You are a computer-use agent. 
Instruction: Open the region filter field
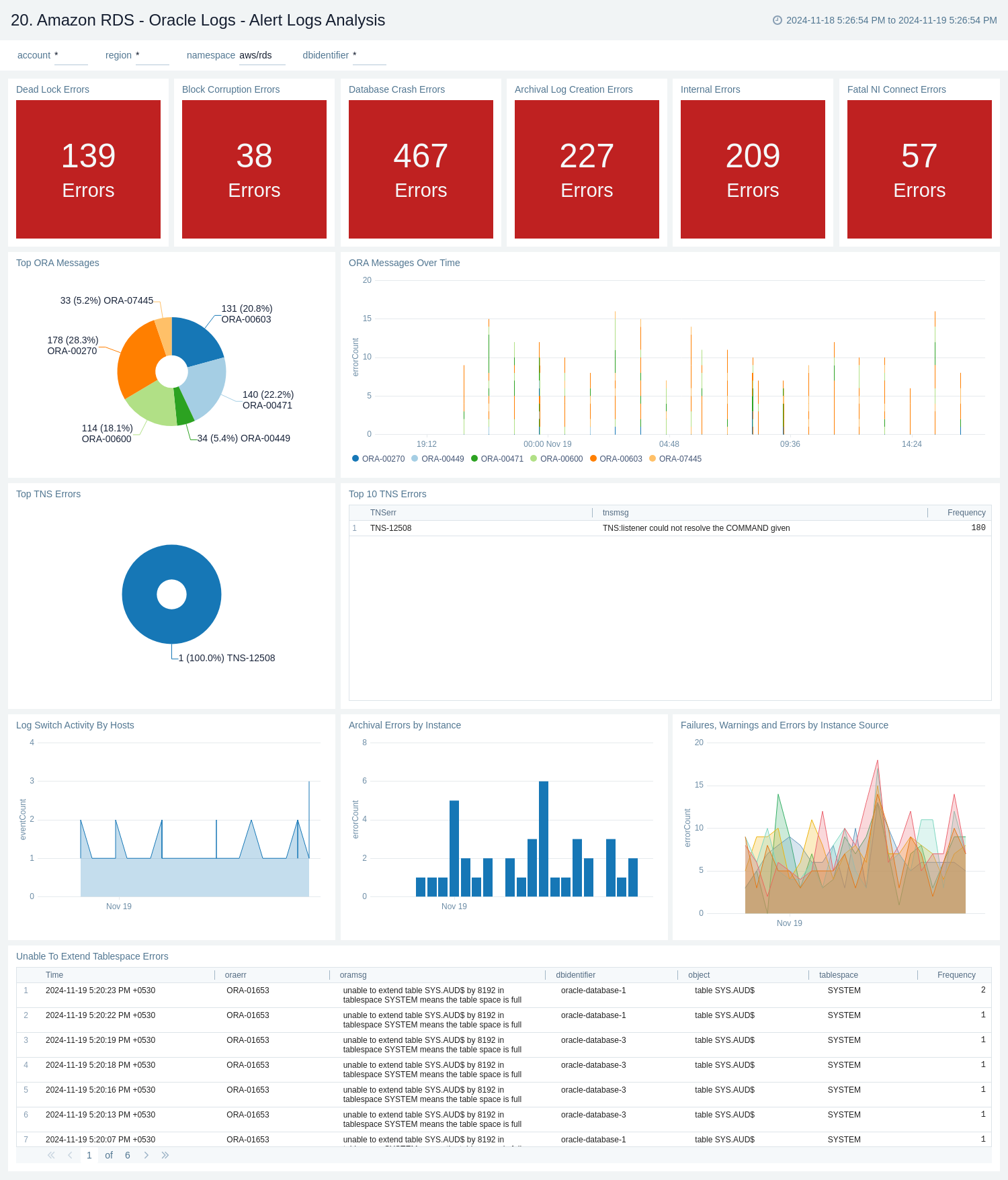point(152,56)
